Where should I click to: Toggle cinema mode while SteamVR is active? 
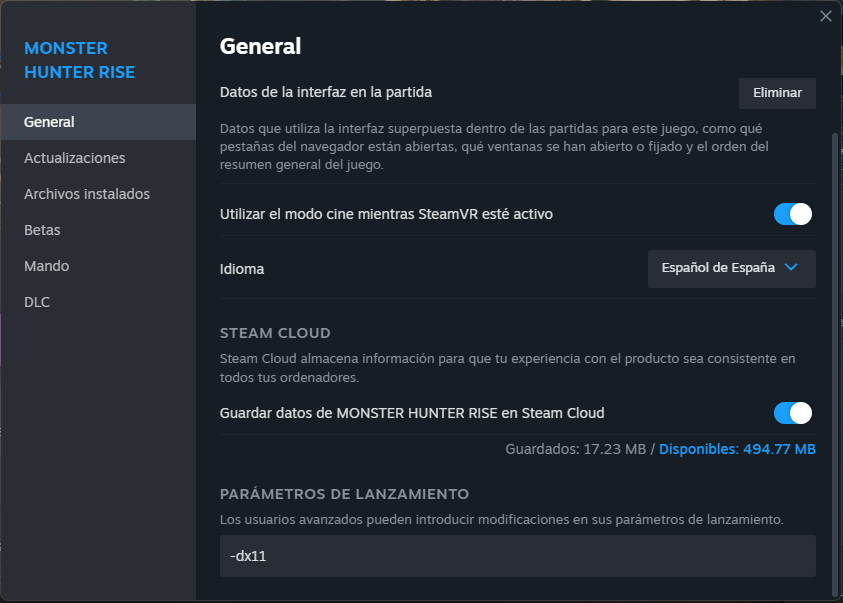tap(792, 214)
